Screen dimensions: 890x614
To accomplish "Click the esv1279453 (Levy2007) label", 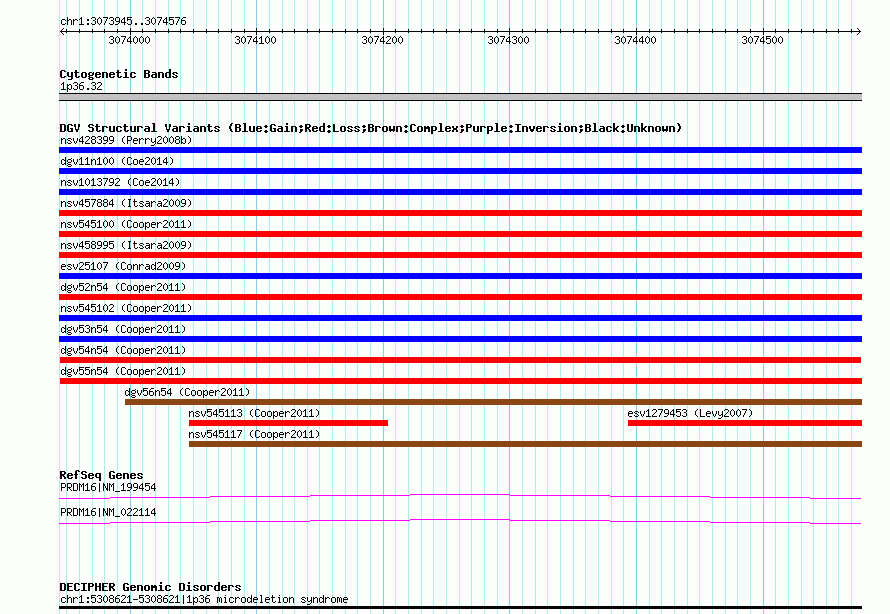I will pos(690,413).
